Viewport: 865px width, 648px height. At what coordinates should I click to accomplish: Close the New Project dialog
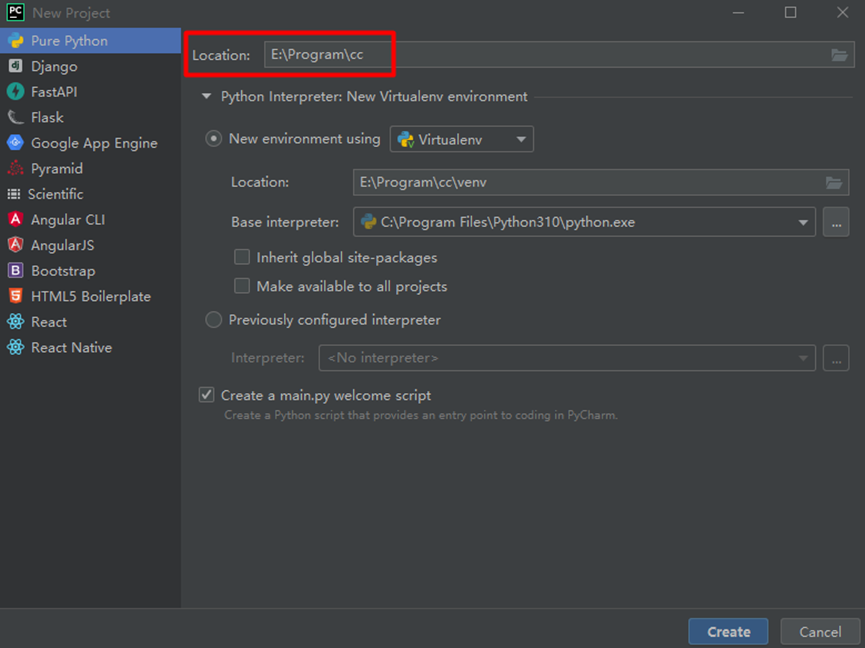pos(842,12)
